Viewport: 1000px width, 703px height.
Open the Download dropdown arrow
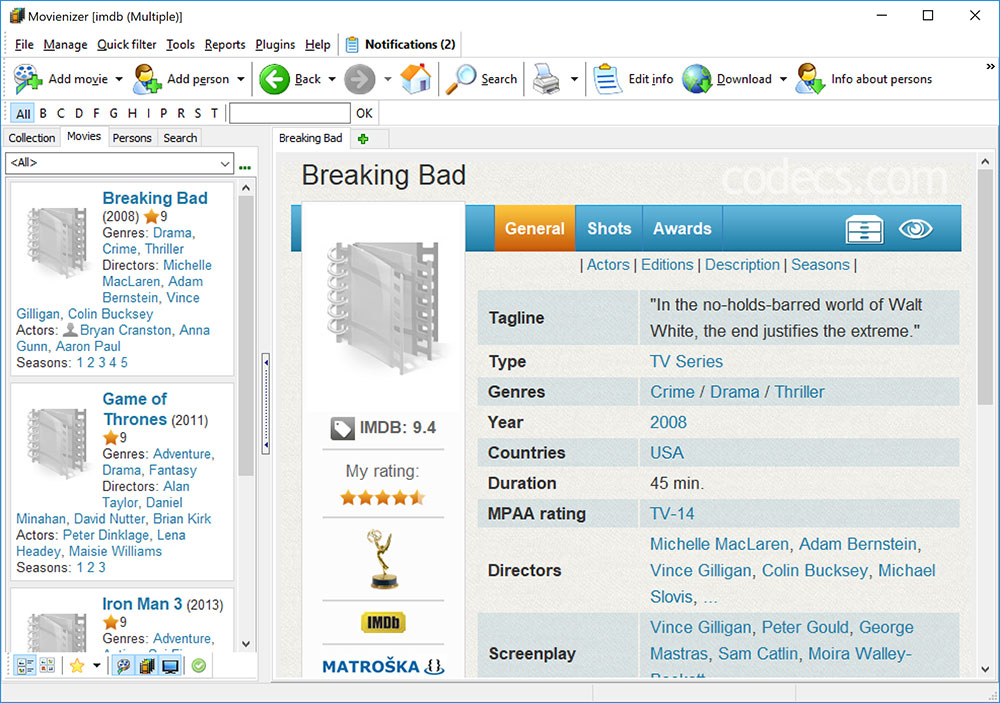pyautogui.click(x=783, y=79)
